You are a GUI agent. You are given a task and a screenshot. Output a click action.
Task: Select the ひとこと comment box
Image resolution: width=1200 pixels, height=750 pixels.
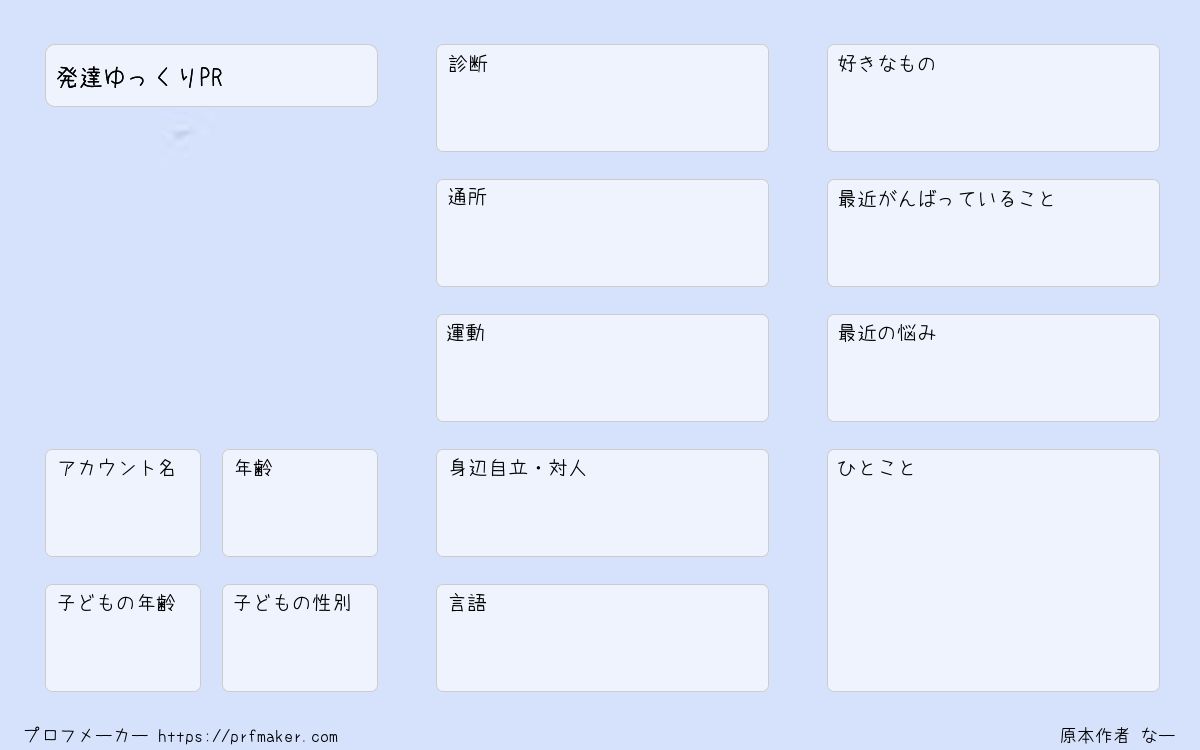point(993,570)
